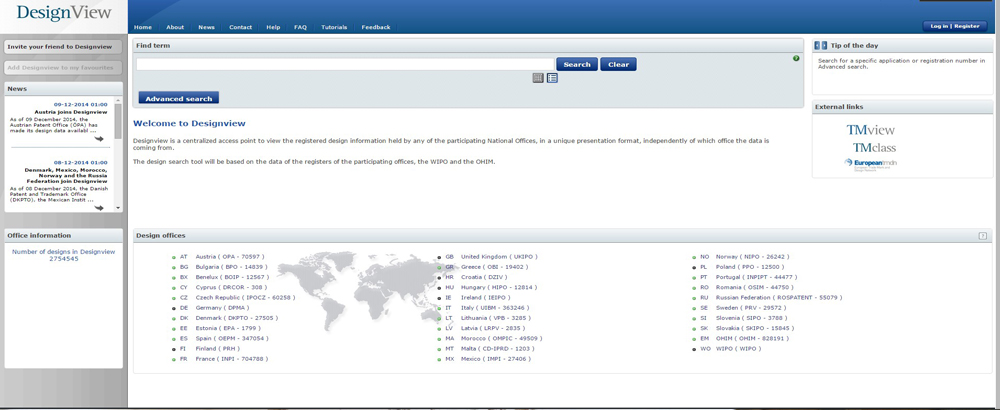Click the Clear button
The image size is (1000, 410).
tap(618, 64)
